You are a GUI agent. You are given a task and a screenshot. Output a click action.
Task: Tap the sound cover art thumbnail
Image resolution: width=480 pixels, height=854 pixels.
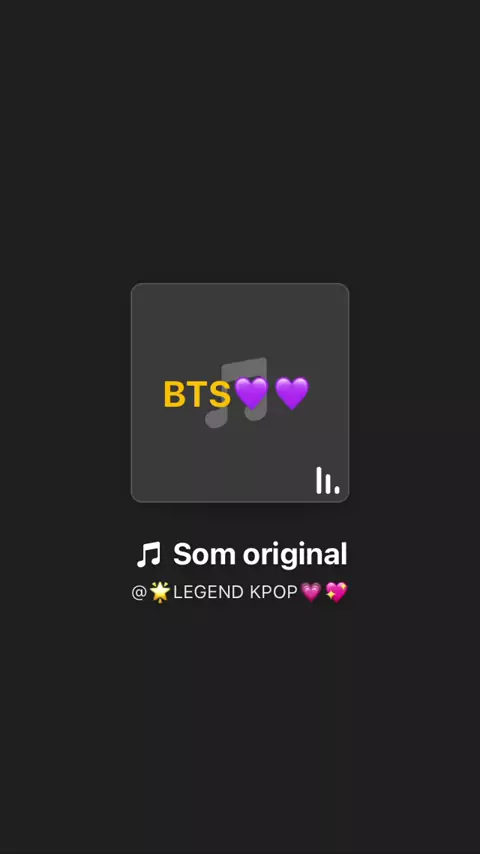click(x=240, y=392)
